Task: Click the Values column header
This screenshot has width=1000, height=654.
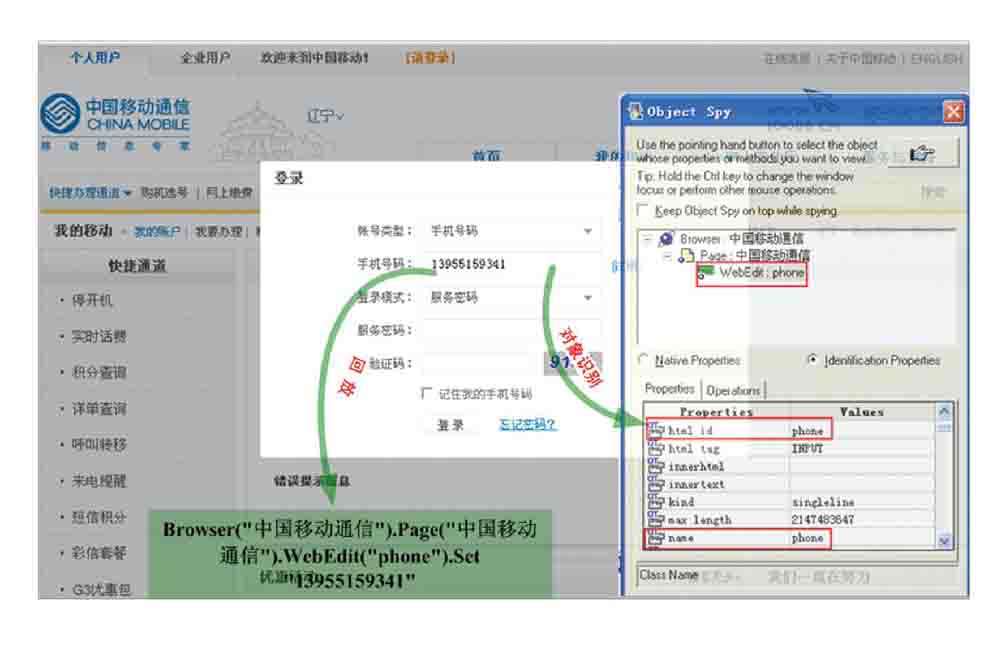Action: (x=862, y=412)
